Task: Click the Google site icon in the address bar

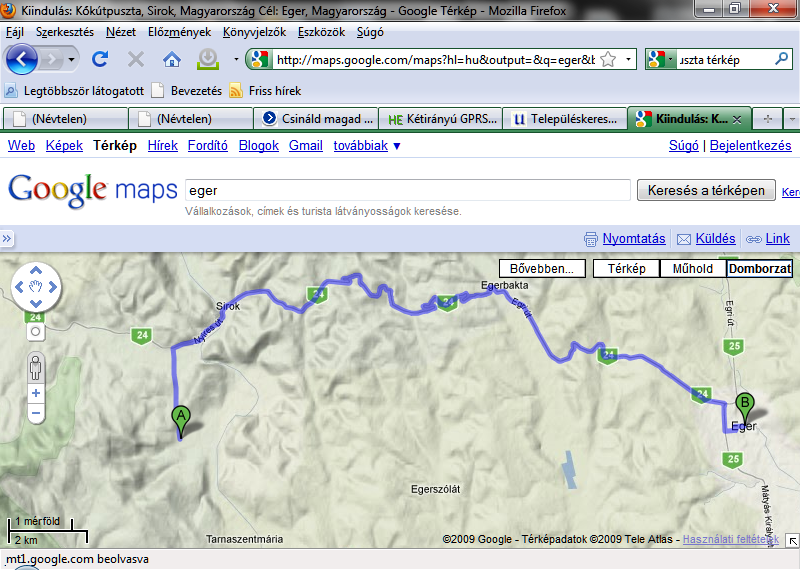Action: 260,60
